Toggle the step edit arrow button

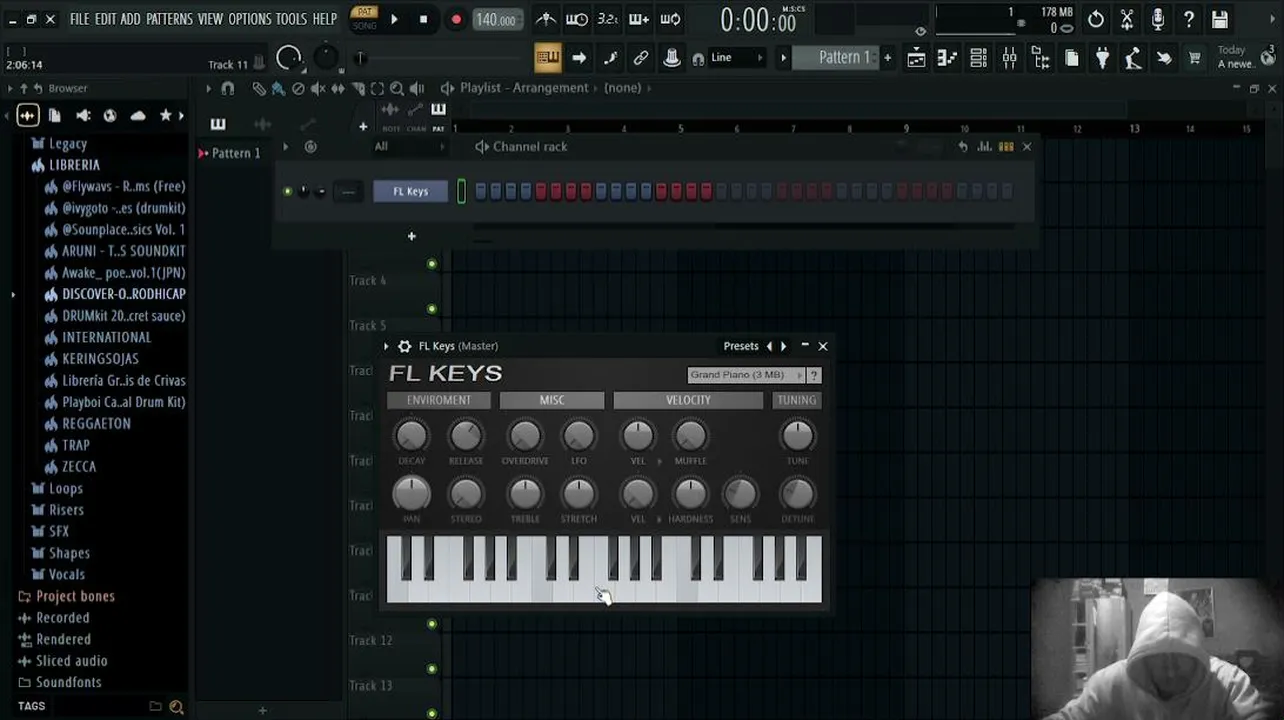(579, 58)
